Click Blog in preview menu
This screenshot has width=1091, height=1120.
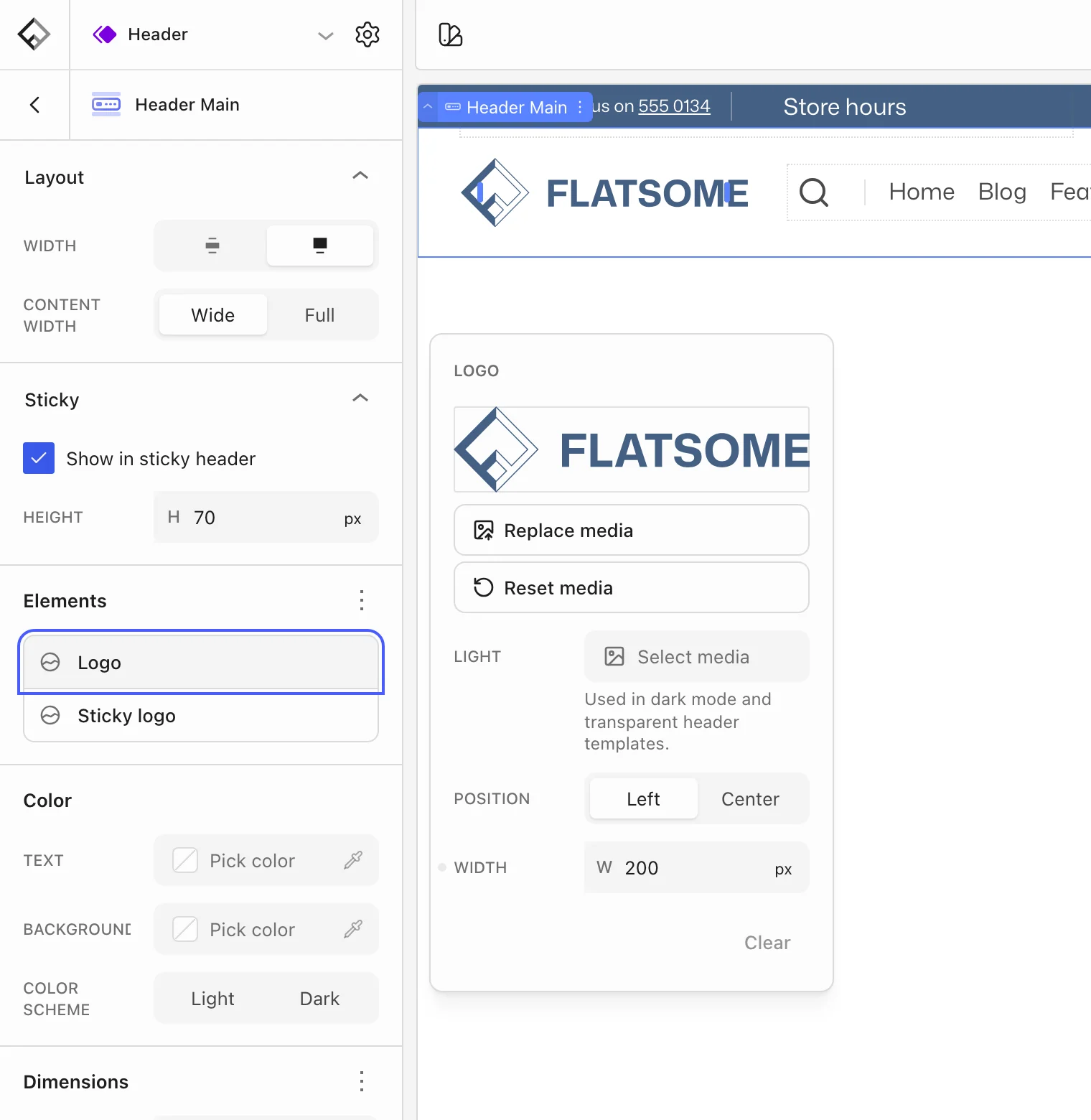(x=1002, y=192)
